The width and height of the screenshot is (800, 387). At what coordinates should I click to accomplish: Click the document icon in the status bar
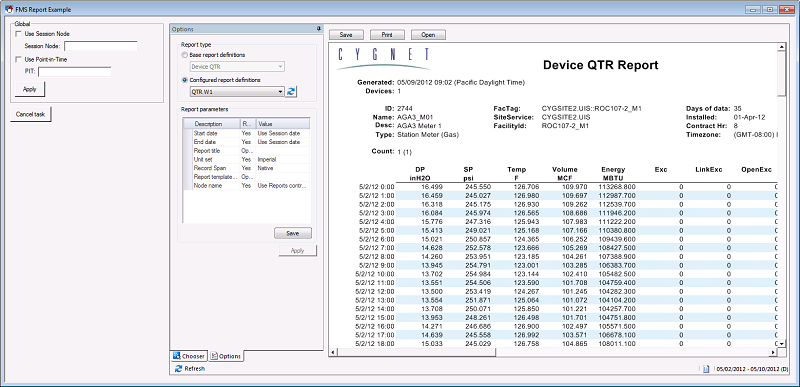pyautogui.click(x=707, y=368)
